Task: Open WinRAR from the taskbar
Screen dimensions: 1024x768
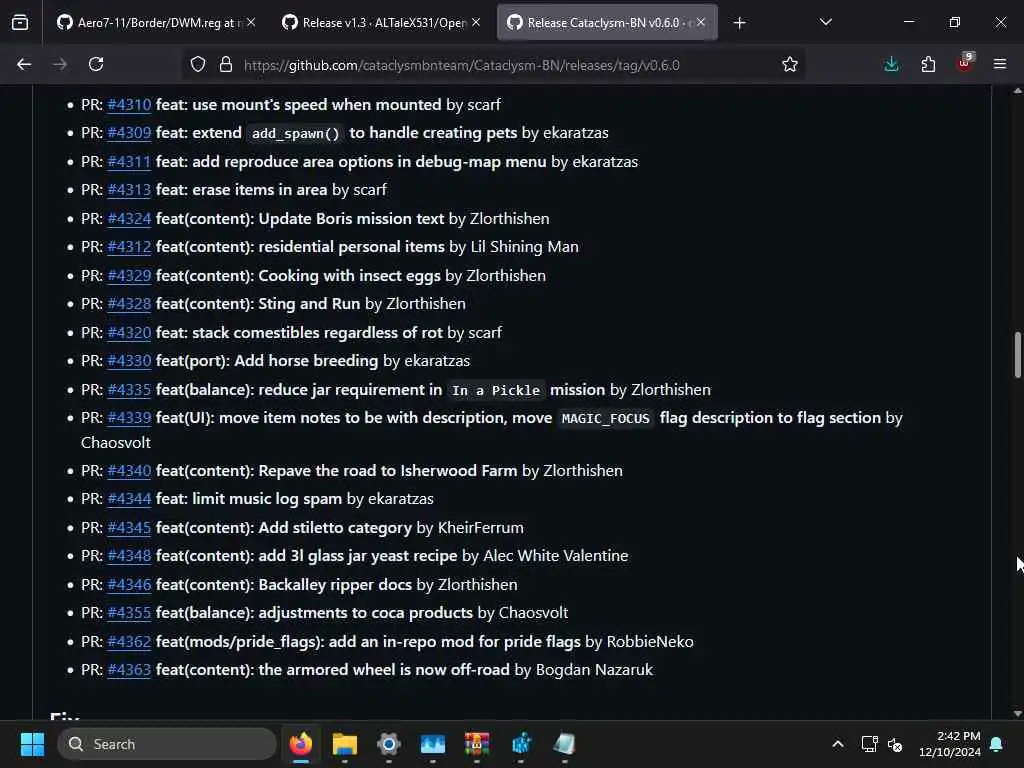Action: (x=477, y=744)
